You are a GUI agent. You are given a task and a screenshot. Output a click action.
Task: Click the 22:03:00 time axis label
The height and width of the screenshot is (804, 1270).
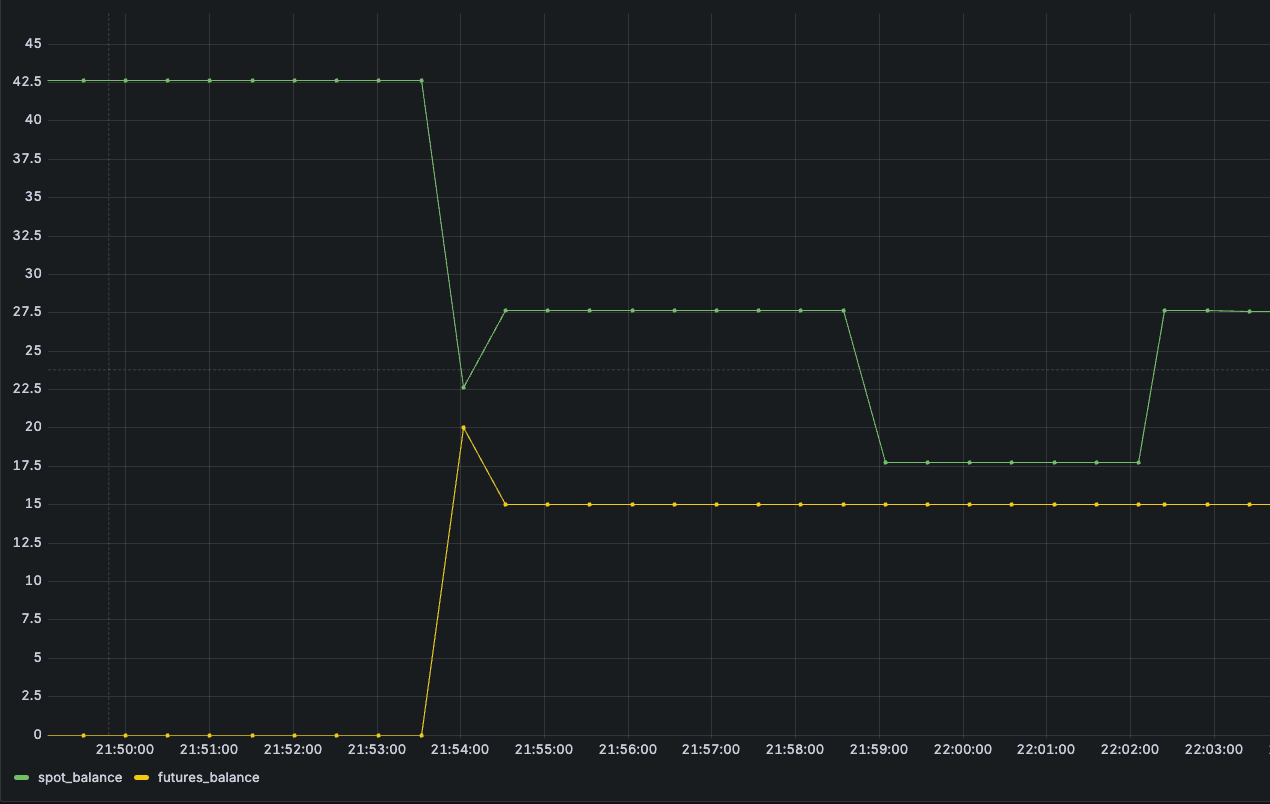(1213, 749)
